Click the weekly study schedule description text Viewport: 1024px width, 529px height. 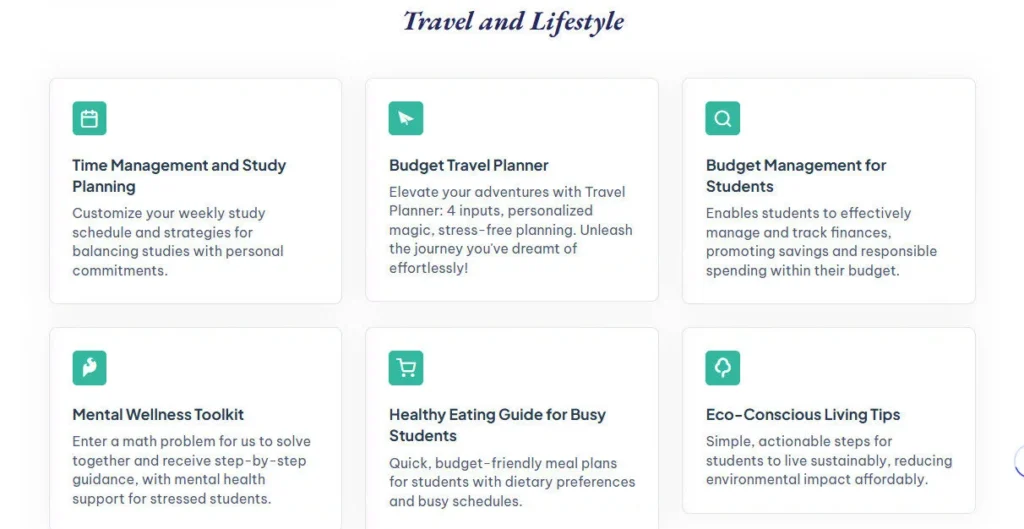pos(178,242)
